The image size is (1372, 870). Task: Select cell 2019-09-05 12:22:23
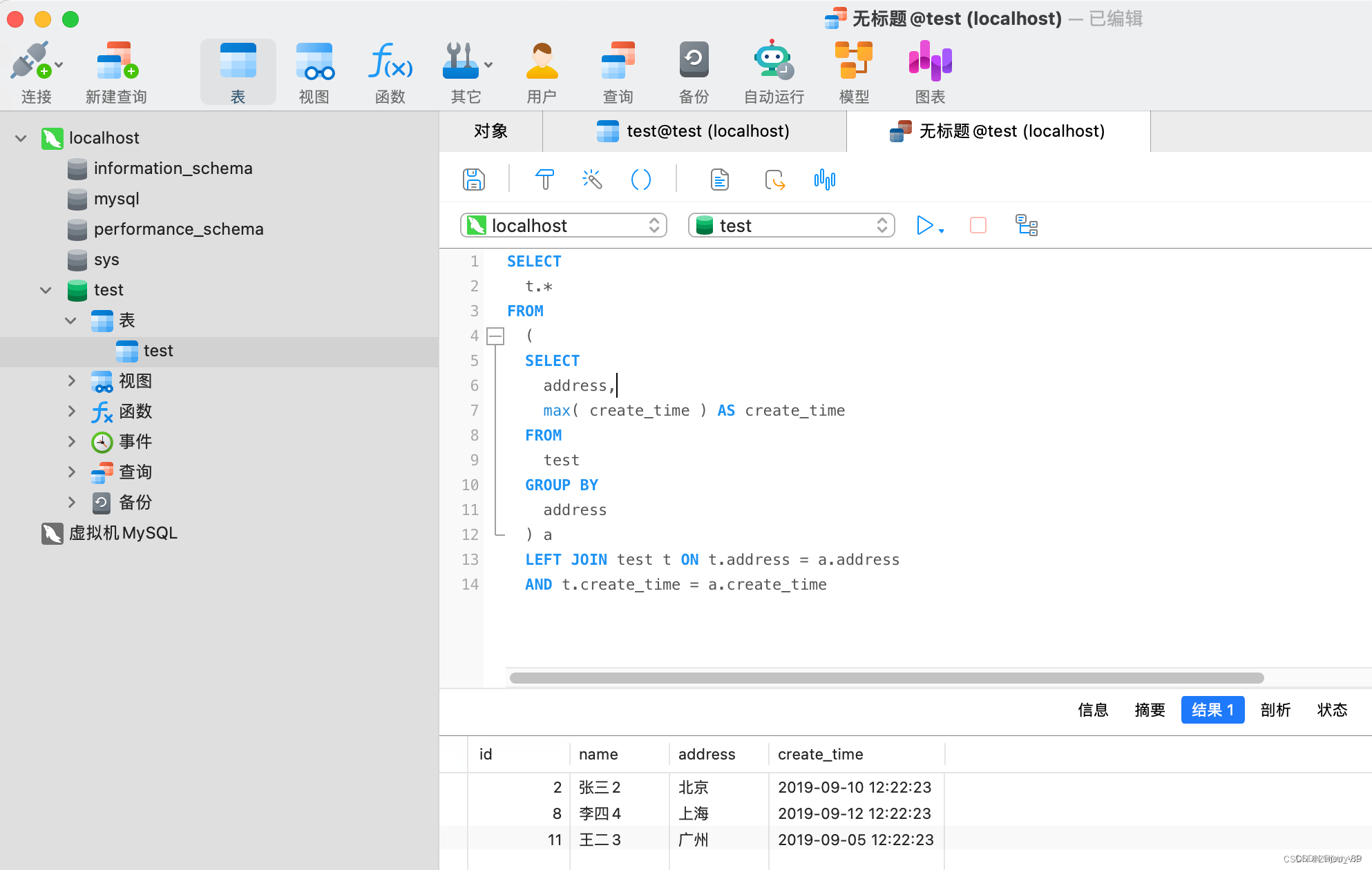click(x=856, y=840)
